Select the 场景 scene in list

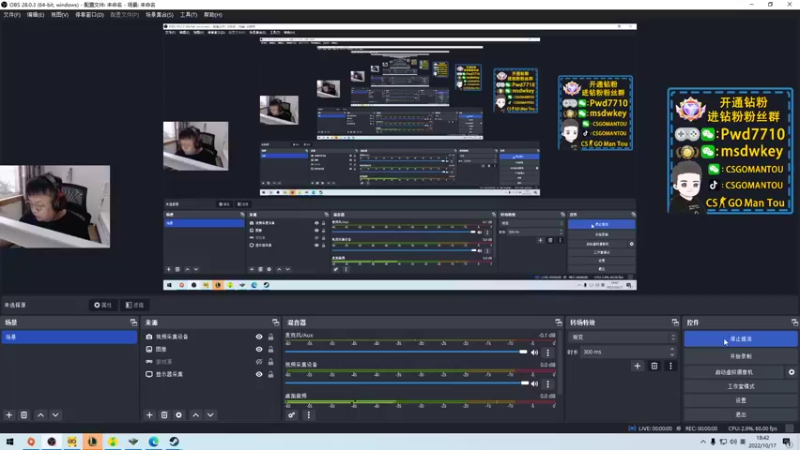[x=69, y=337]
